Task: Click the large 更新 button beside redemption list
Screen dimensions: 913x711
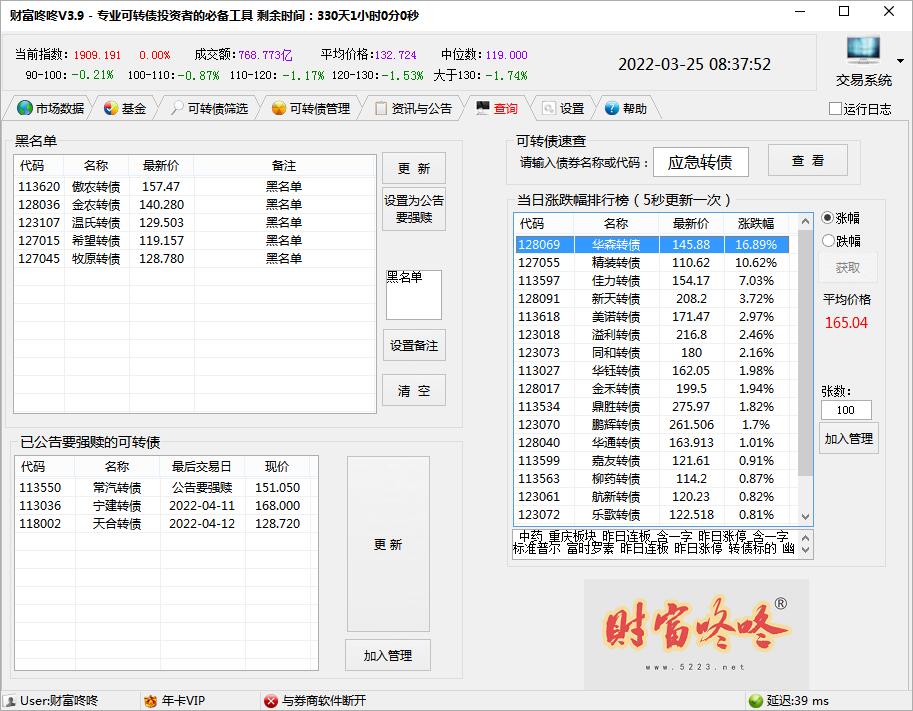Action: pos(388,544)
